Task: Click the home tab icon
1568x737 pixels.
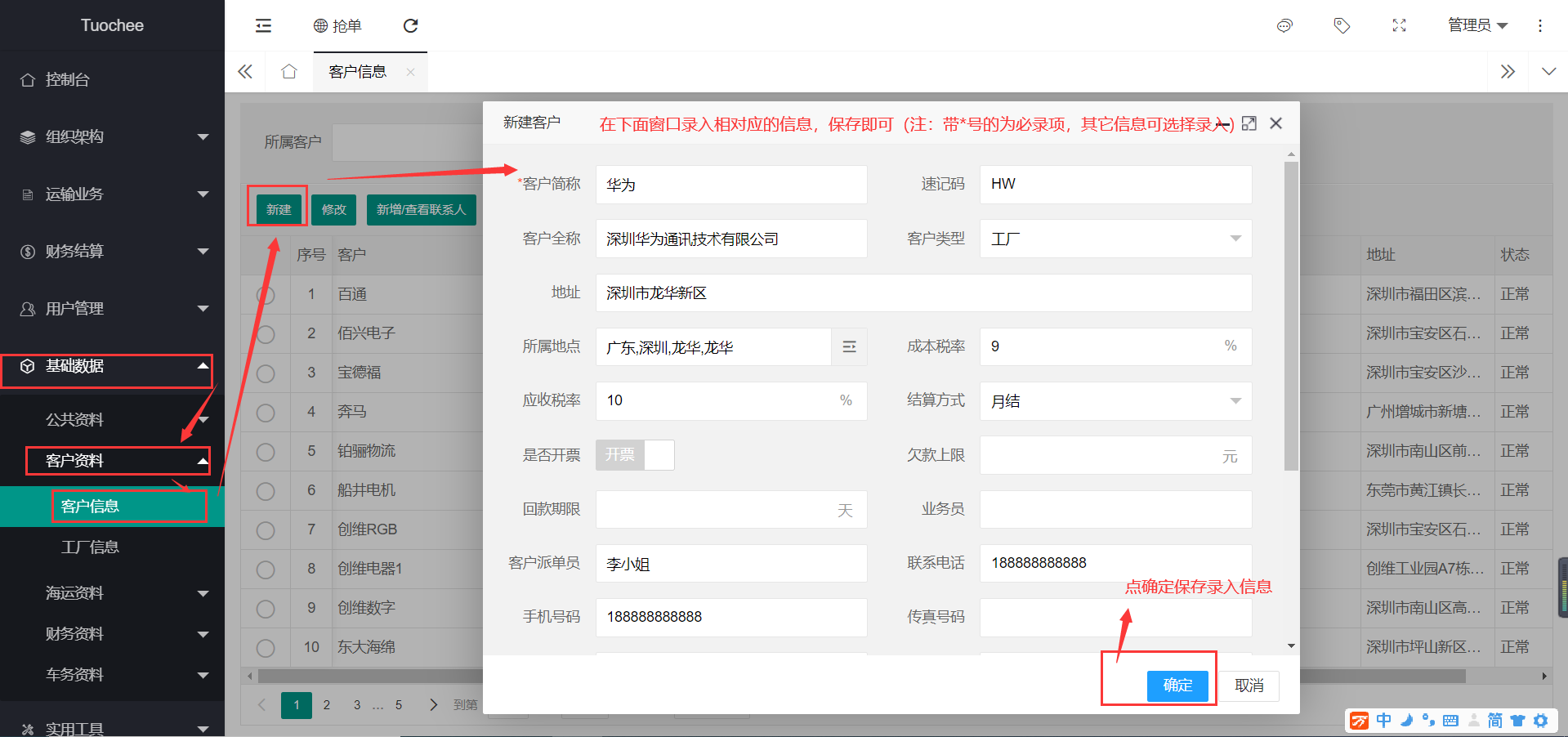Action: [x=289, y=72]
